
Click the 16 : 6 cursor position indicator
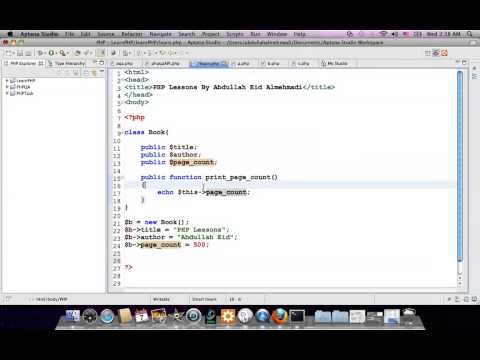point(235,299)
